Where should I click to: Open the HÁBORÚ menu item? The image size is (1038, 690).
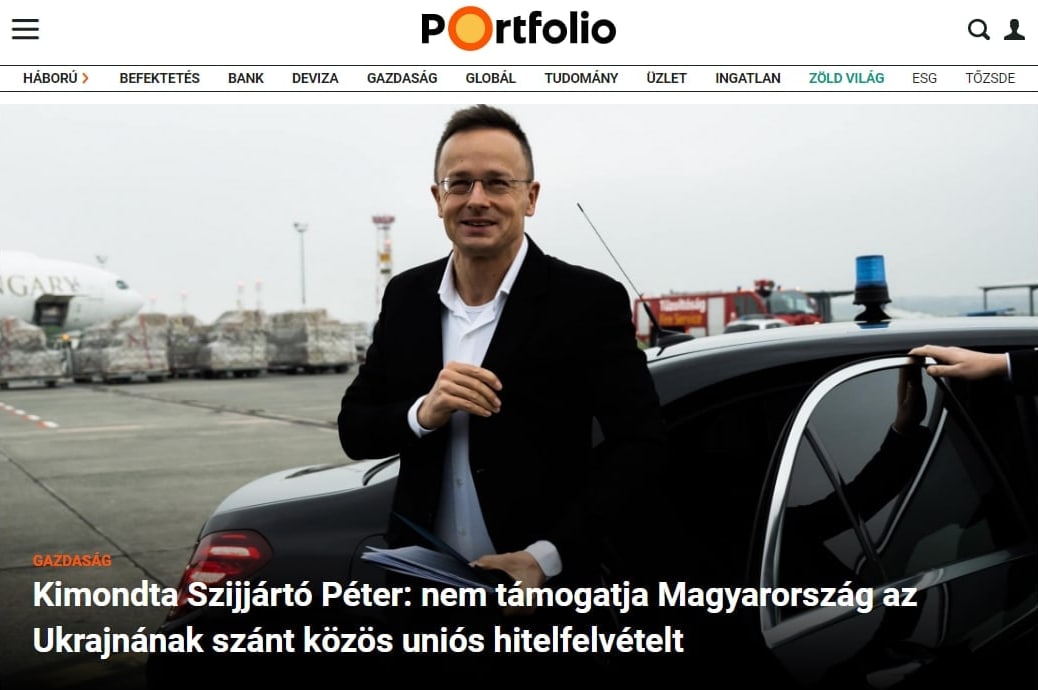coord(50,78)
